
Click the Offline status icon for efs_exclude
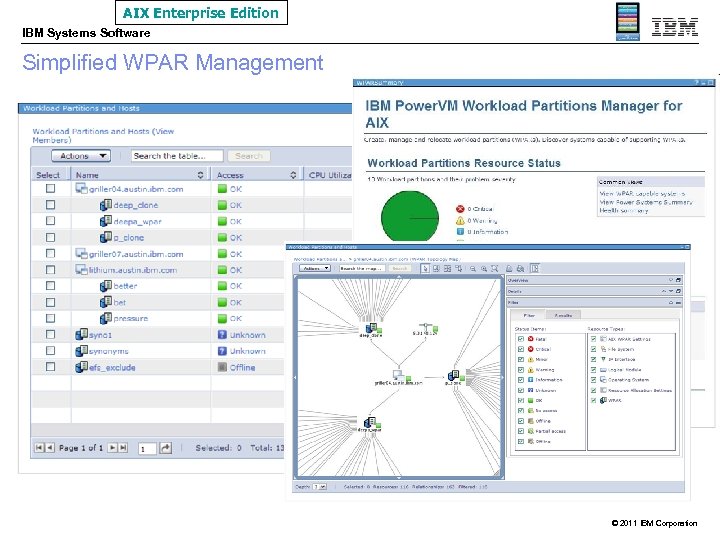[222, 367]
